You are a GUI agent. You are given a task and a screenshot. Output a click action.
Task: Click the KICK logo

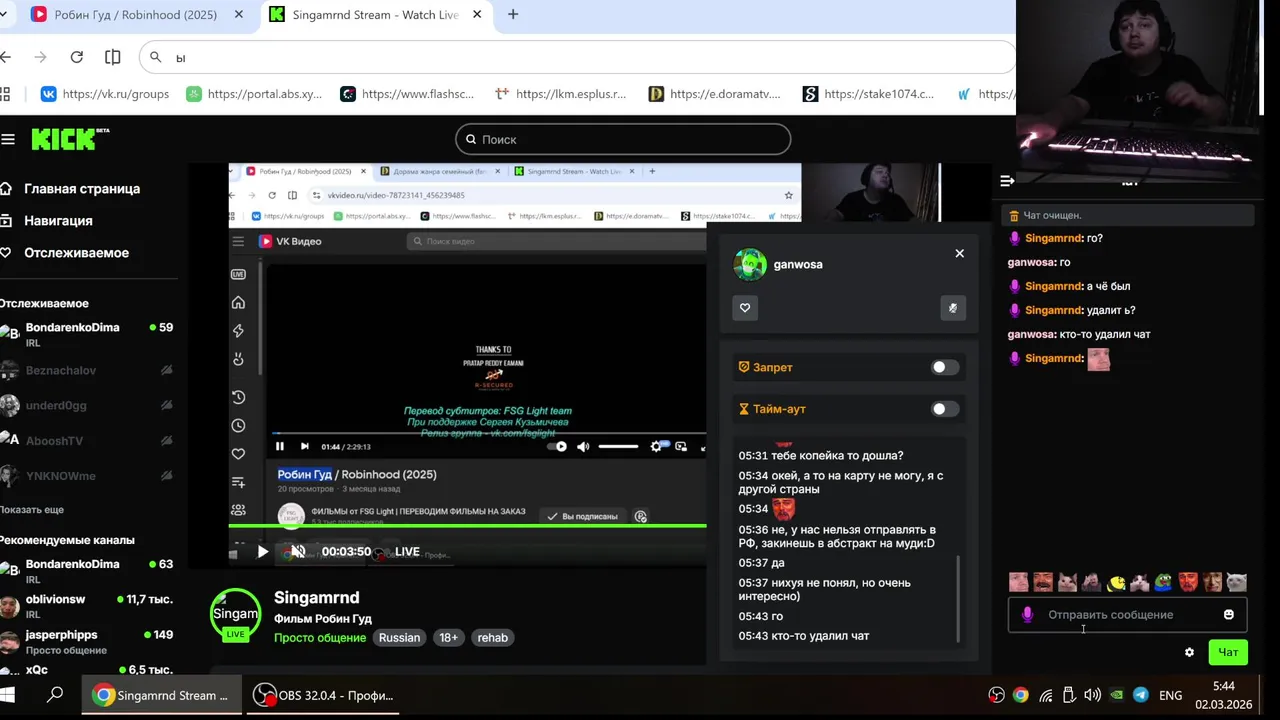click(x=69, y=139)
